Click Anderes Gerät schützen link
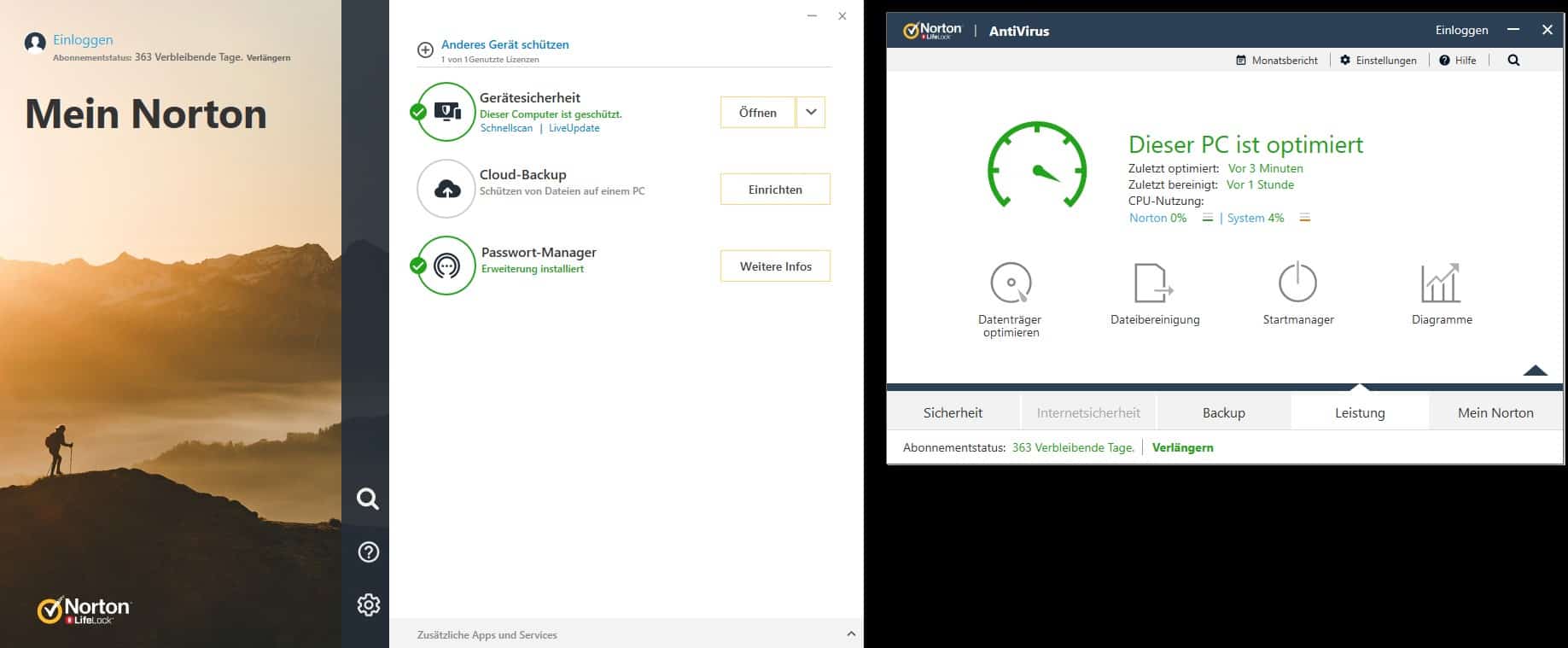The height and width of the screenshot is (648, 1568). pyautogui.click(x=504, y=44)
